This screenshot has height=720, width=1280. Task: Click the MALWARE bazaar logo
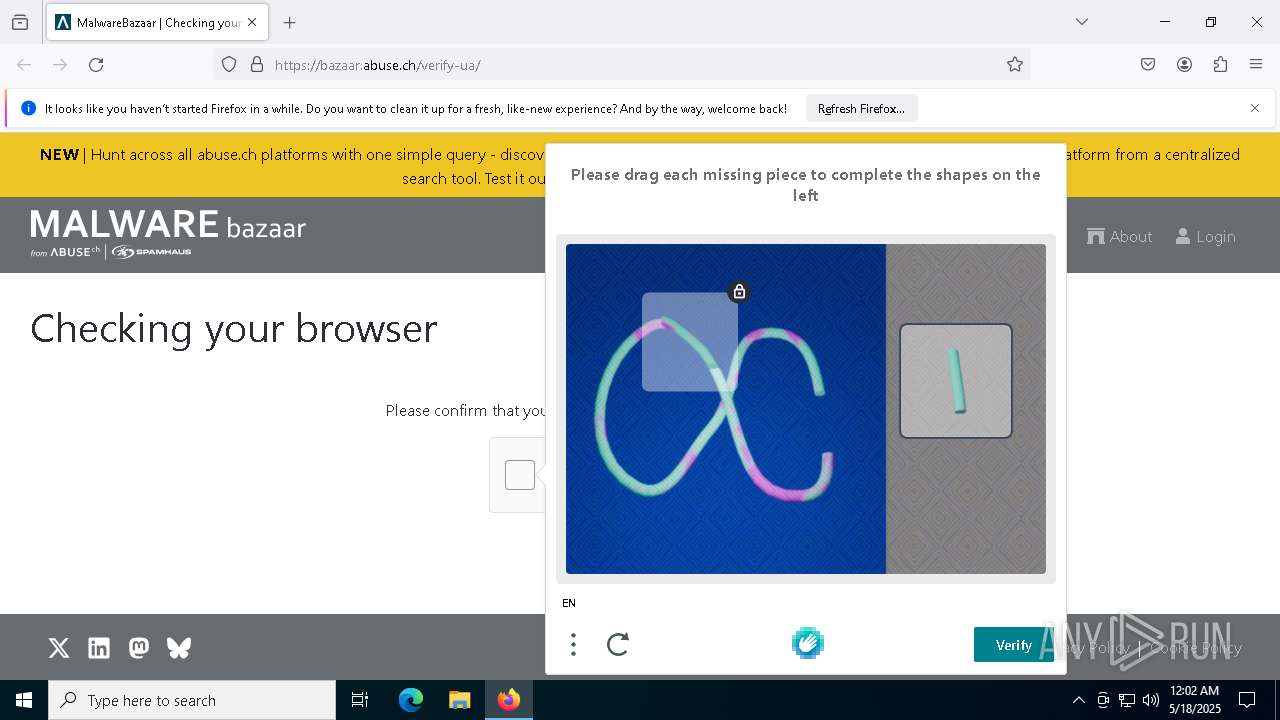point(168,233)
